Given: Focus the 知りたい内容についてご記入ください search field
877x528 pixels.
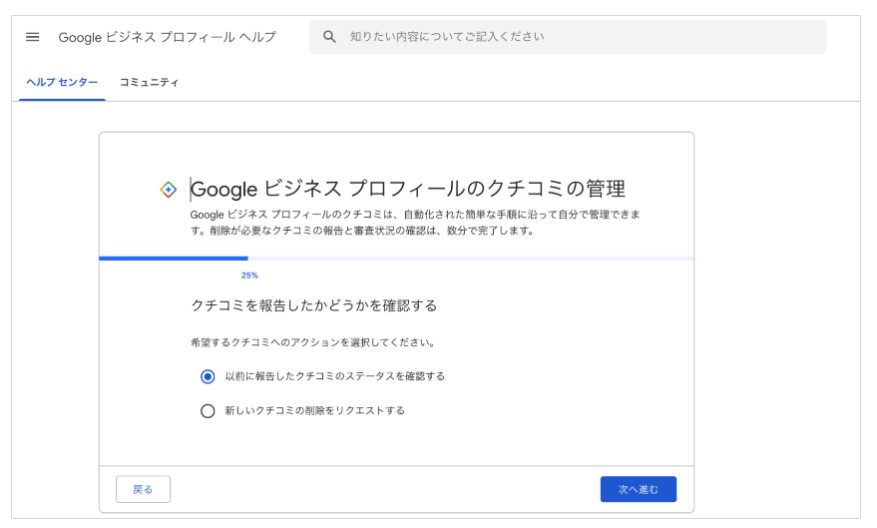Looking at the screenshot, I should click(x=568, y=37).
